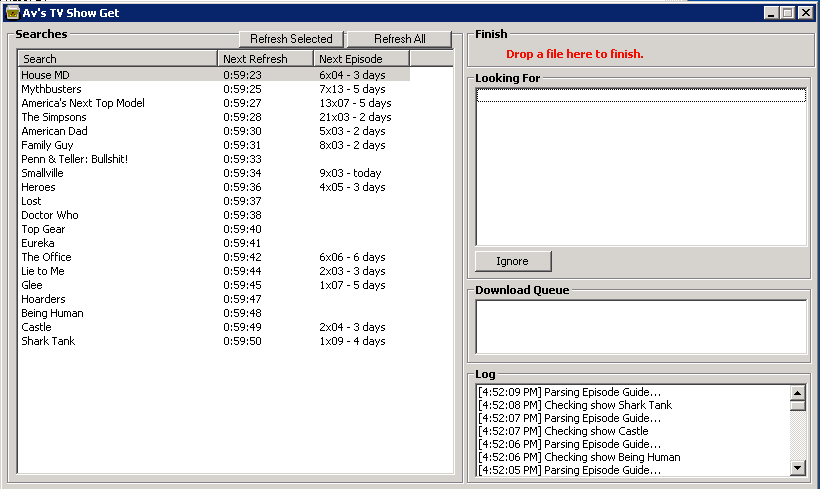Select the Doctor Who row
Image resolution: width=820 pixels, height=489 pixels.
coord(214,215)
